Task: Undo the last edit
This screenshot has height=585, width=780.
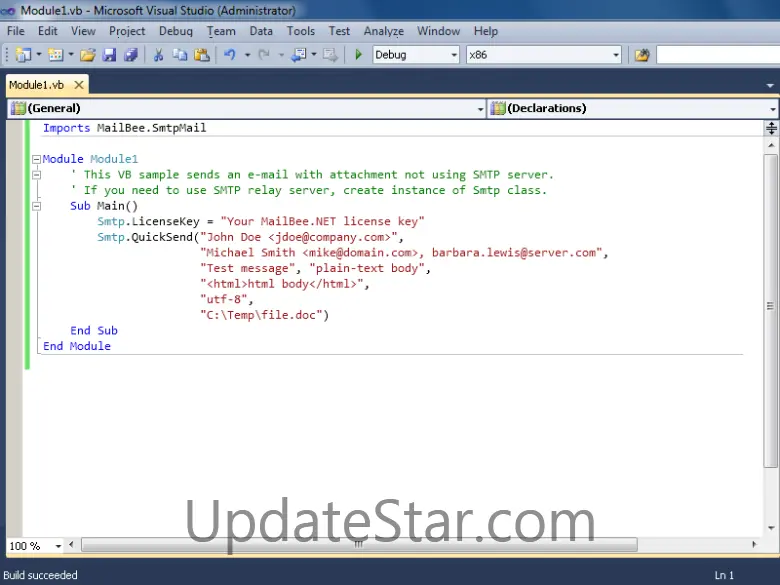Action: 230,55
